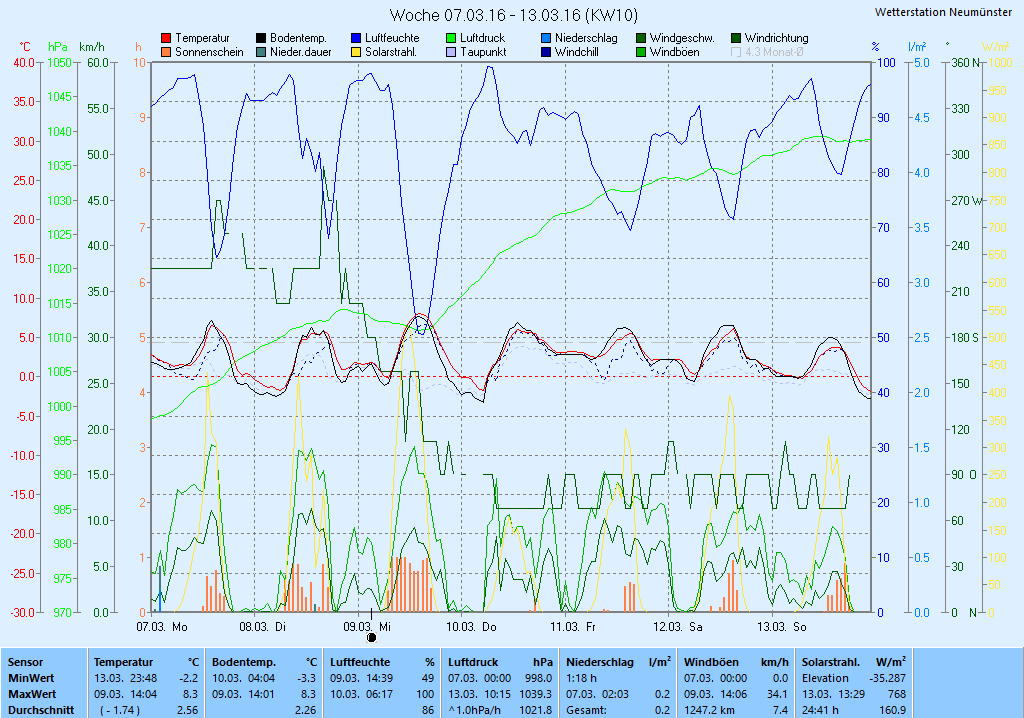Image resolution: width=1024 pixels, height=718 pixels.
Task: Click the 'Gesamt:' label
Action: (x=586, y=710)
